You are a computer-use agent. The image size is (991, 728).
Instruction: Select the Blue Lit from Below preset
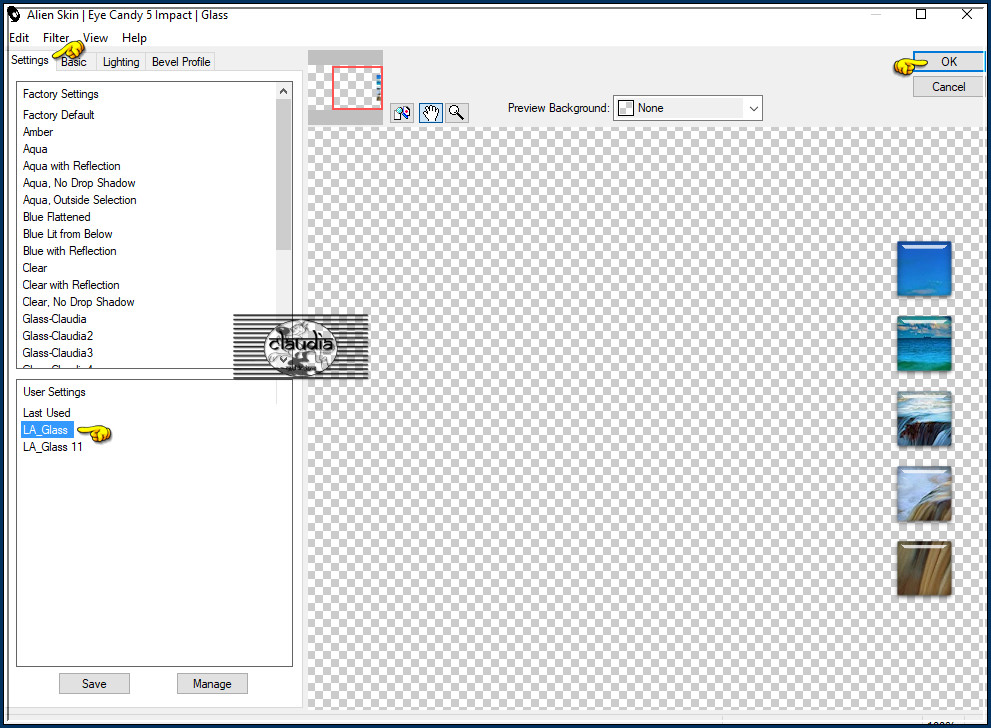pos(68,234)
